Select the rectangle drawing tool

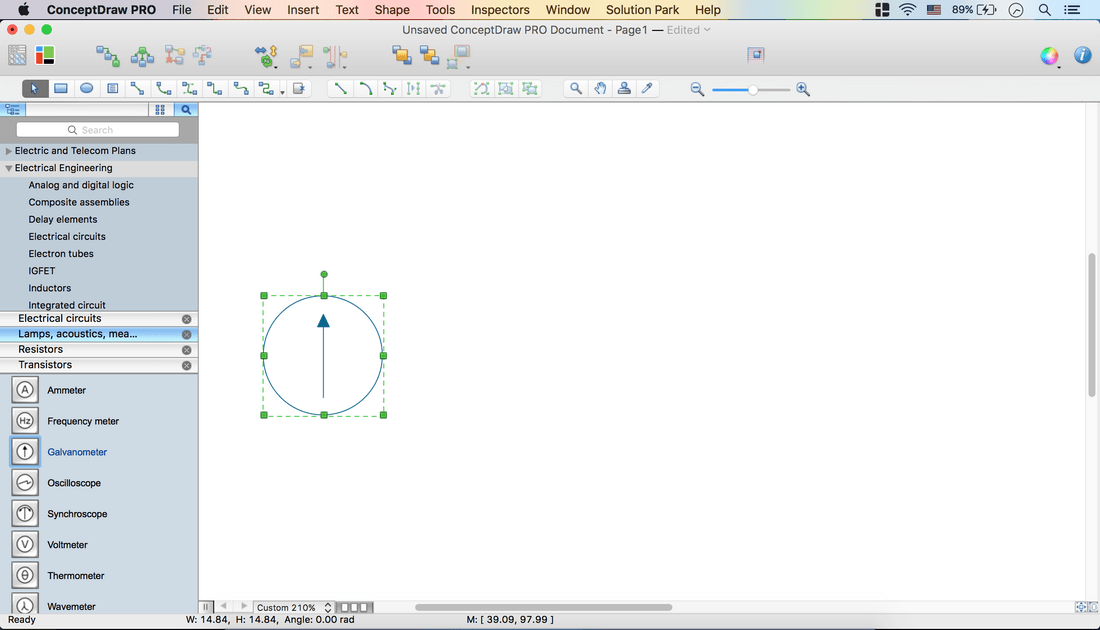click(61, 88)
